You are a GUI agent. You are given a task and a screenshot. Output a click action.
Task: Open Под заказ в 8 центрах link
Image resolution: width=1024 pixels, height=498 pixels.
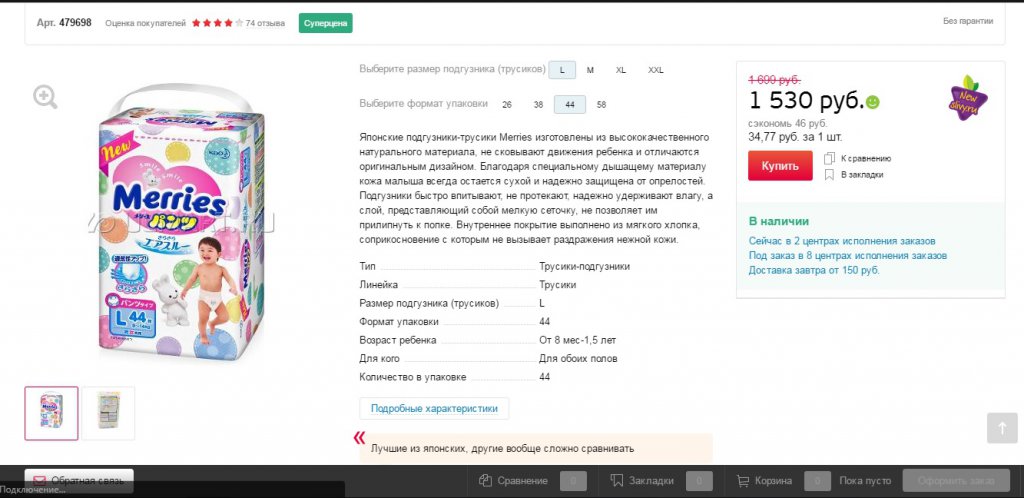848,256
